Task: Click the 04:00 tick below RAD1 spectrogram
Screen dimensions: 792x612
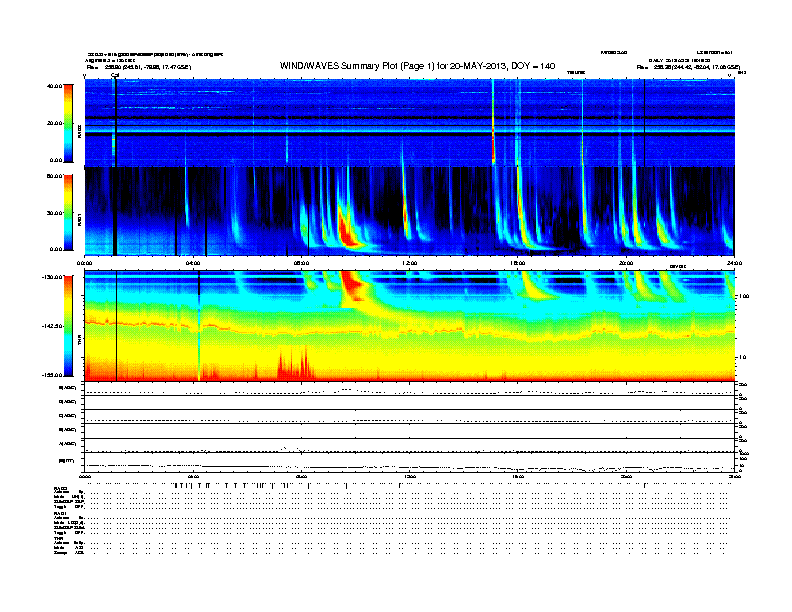Action: coord(193,263)
